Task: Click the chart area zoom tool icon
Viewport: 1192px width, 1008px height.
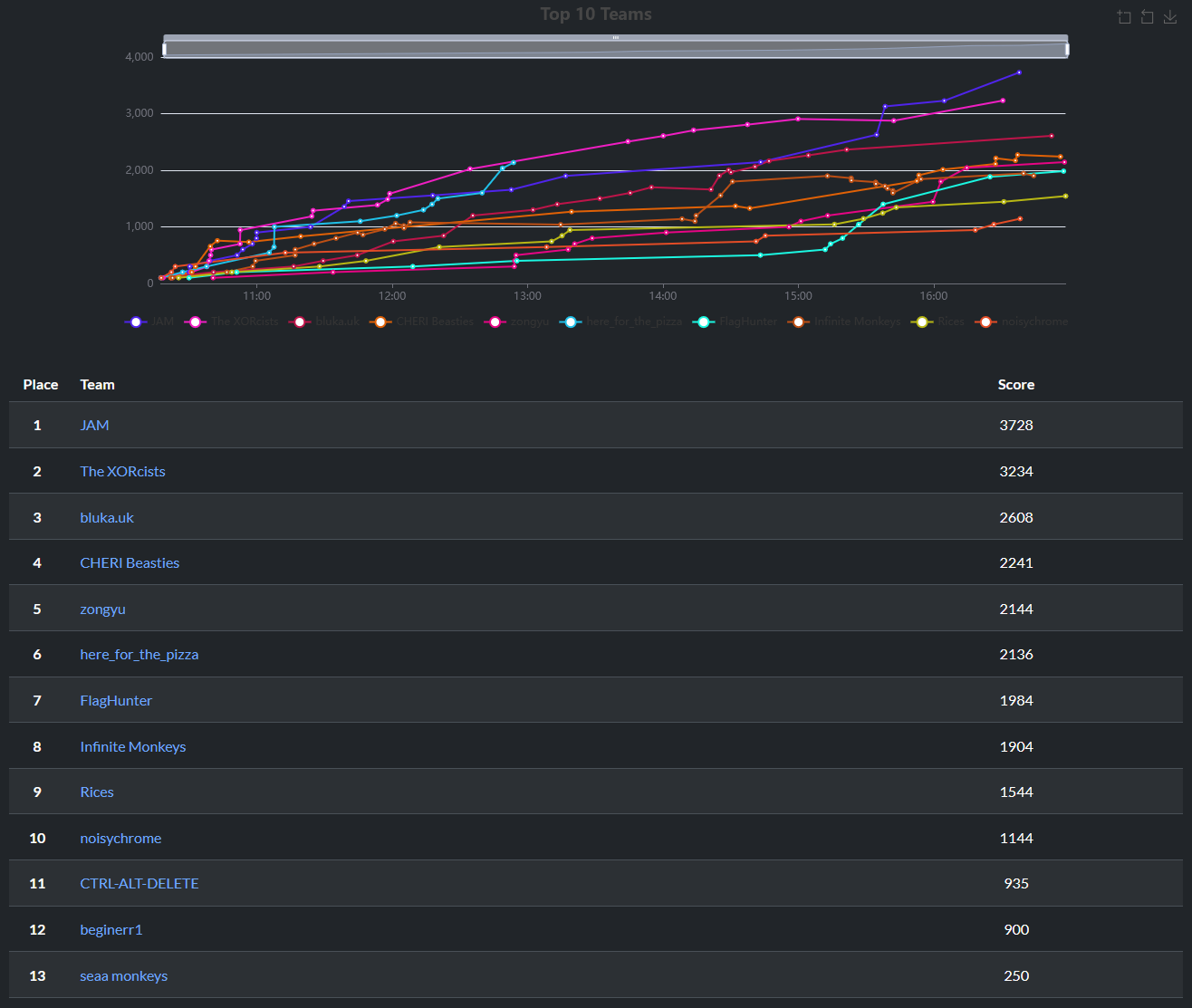Action: 1124,17
